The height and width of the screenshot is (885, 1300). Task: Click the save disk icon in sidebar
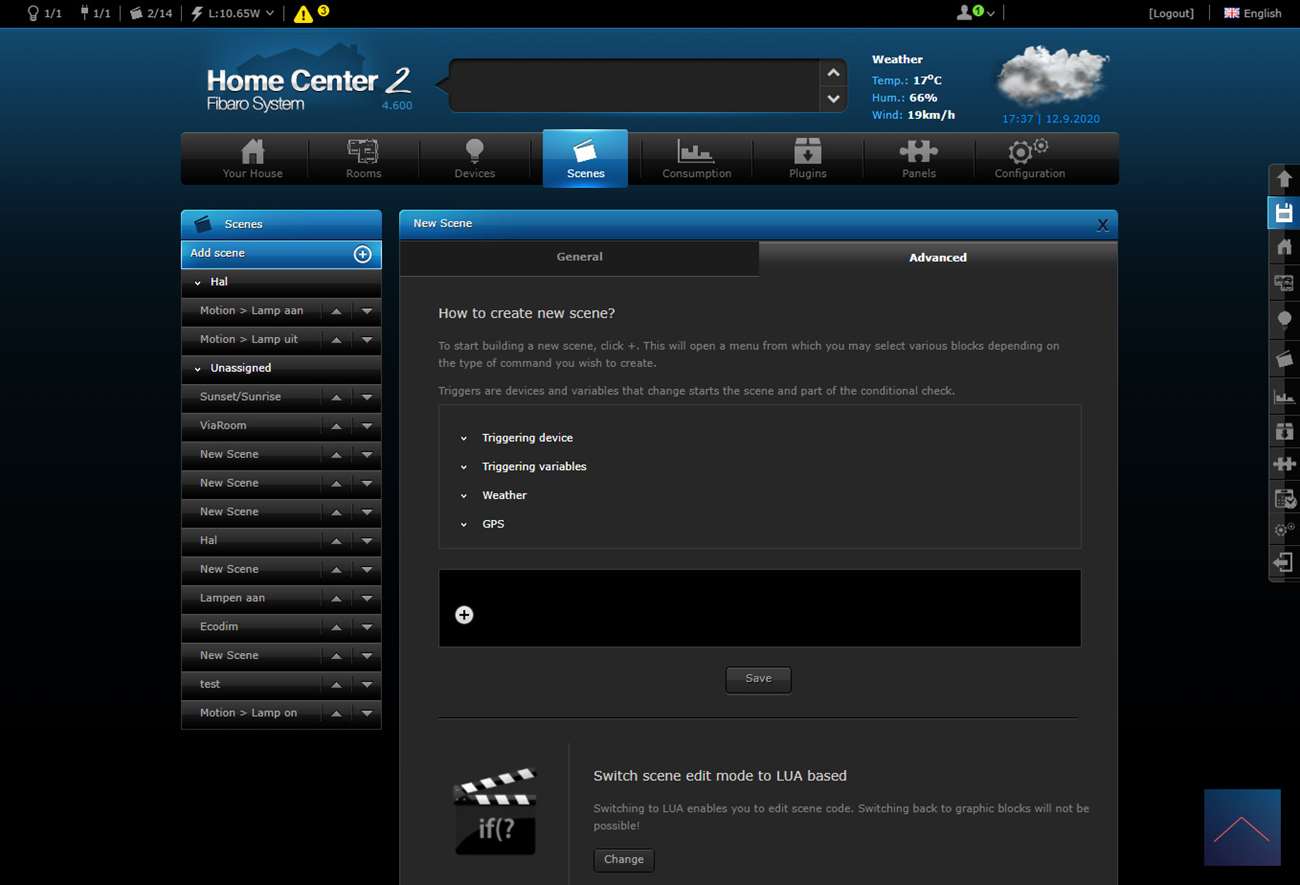coord(1284,213)
